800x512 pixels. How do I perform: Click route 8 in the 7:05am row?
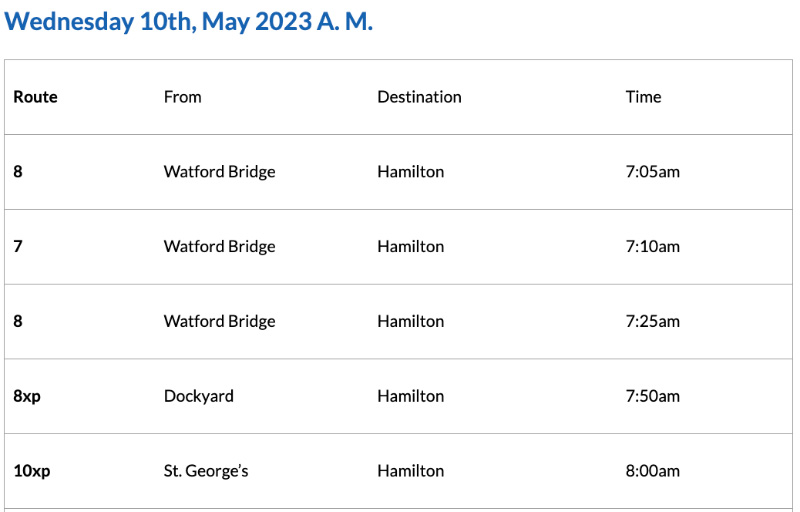18,172
